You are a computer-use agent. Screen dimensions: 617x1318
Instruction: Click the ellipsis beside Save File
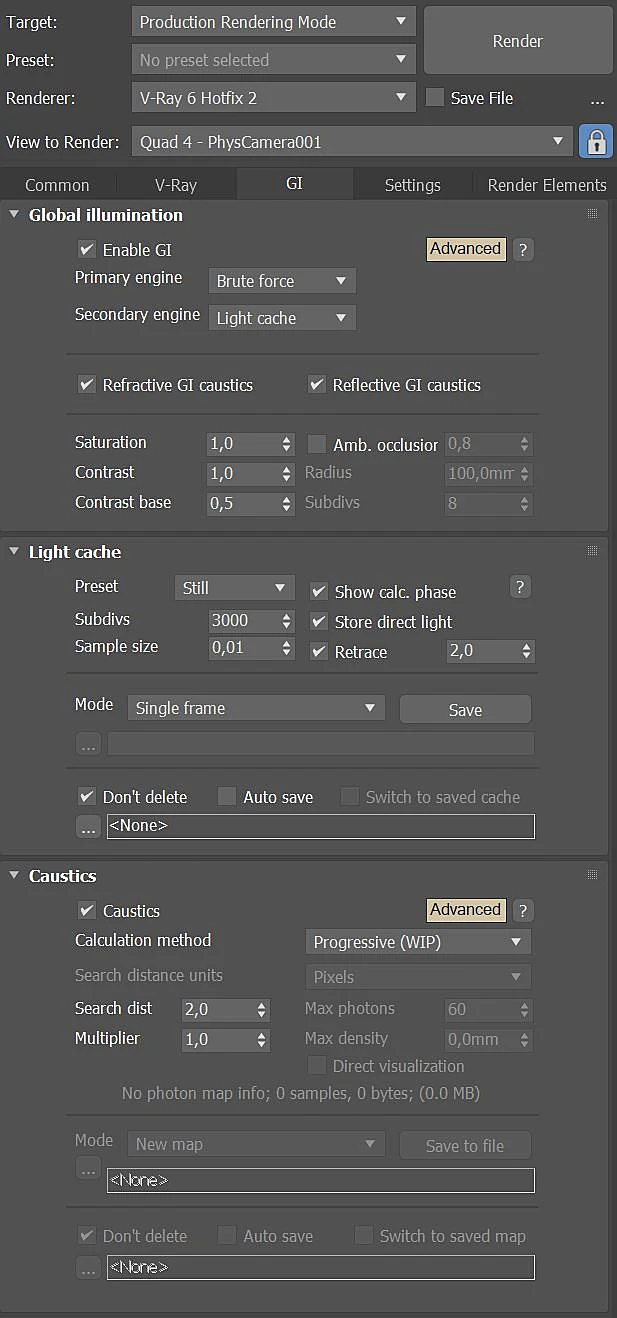click(597, 99)
